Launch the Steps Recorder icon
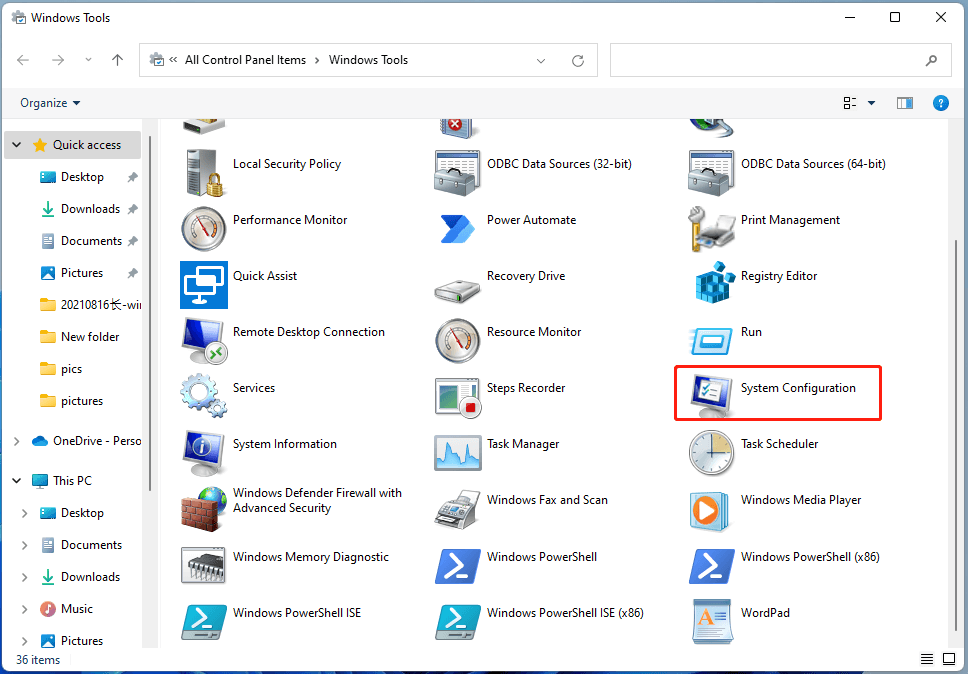Image resolution: width=968 pixels, height=674 pixels. pos(457,397)
